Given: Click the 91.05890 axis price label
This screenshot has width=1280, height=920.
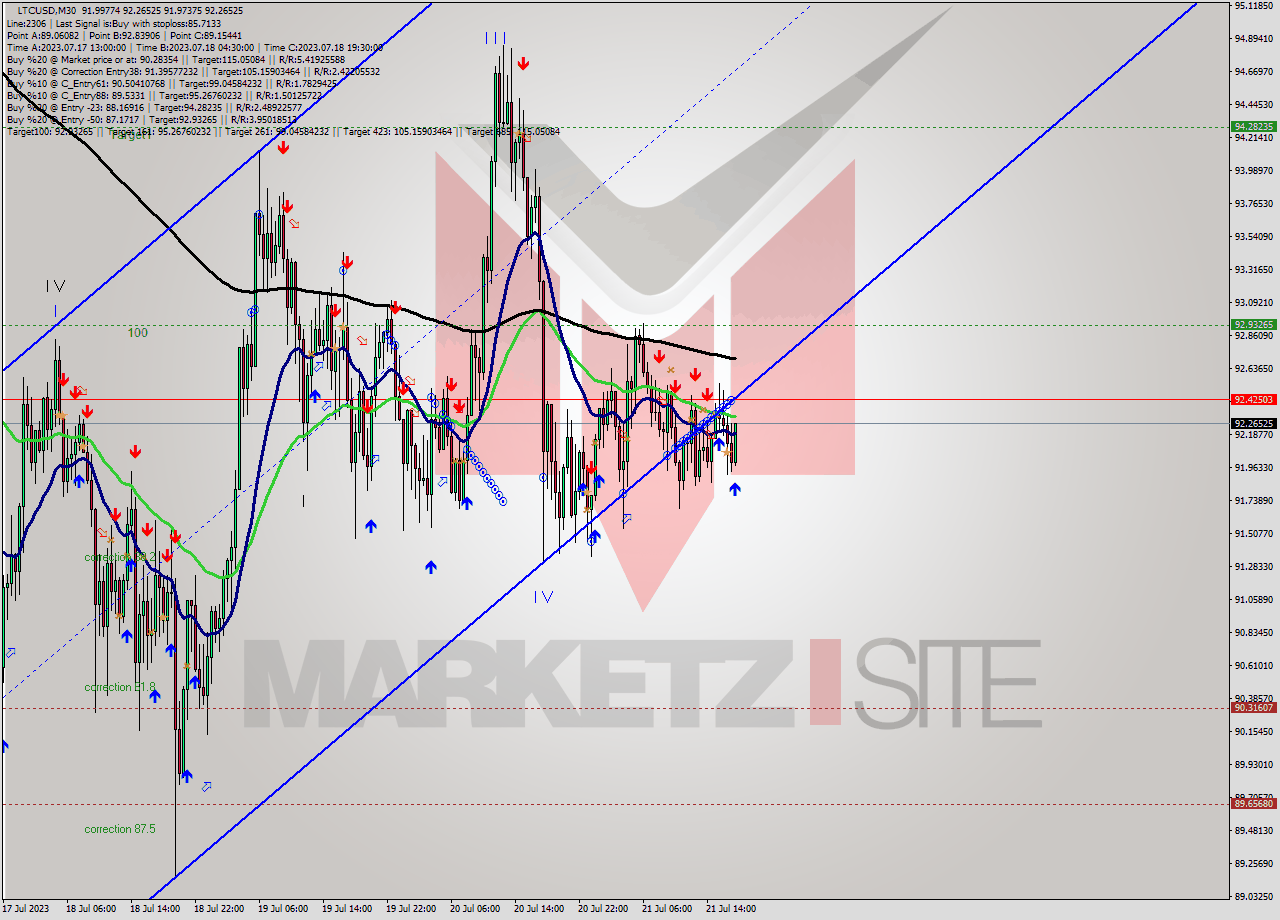Looking at the screenshot, I should point(1254,600).
